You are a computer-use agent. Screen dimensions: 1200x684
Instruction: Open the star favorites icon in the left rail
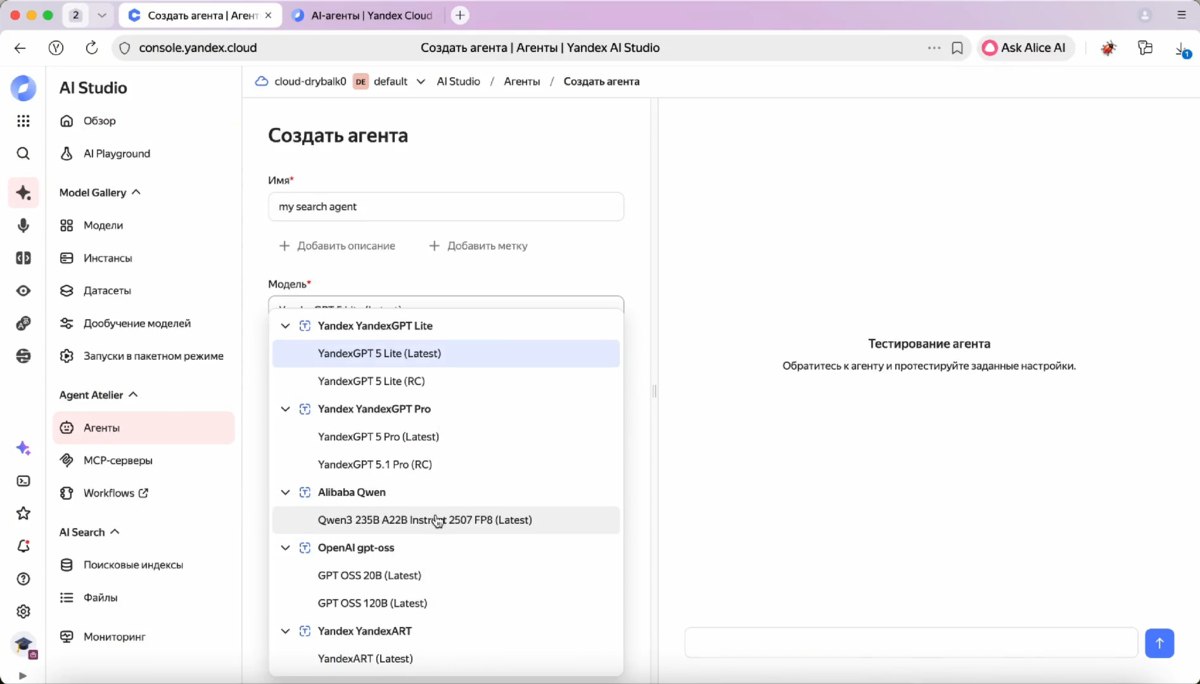[24, 514]
